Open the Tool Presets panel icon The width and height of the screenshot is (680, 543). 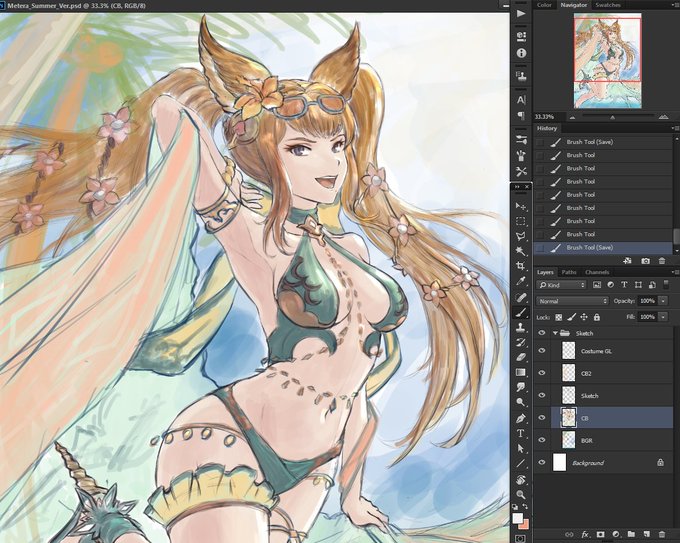(x=521, y=171)
